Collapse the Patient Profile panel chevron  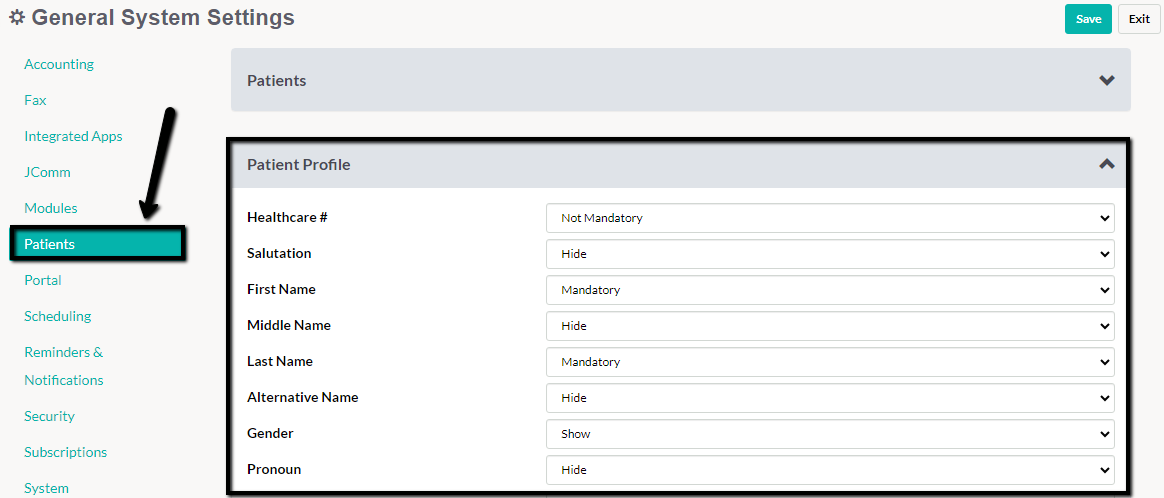(1106, 164)
